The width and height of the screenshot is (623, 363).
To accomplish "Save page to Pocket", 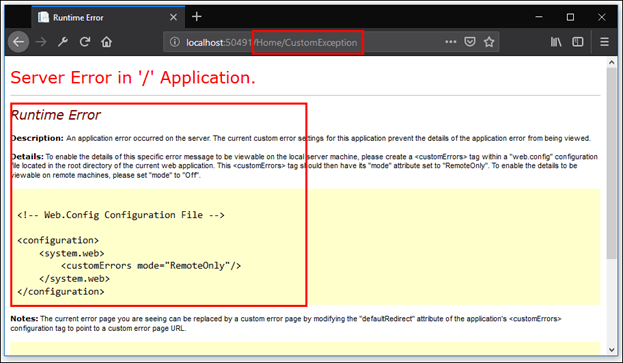I will (470, 42).
